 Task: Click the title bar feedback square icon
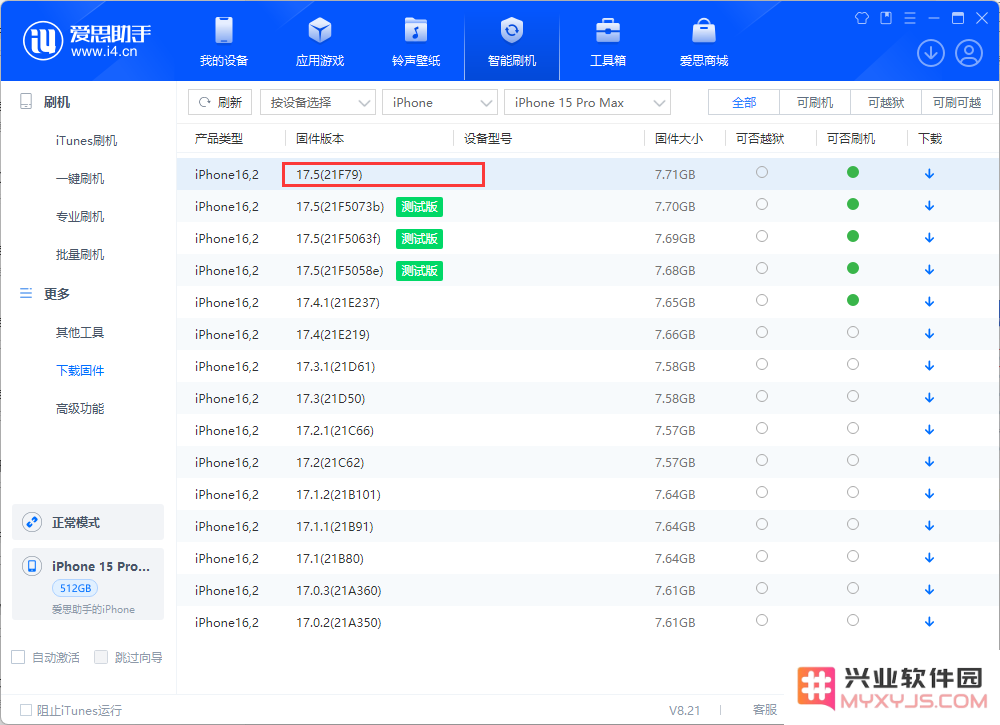pos(886,18)
